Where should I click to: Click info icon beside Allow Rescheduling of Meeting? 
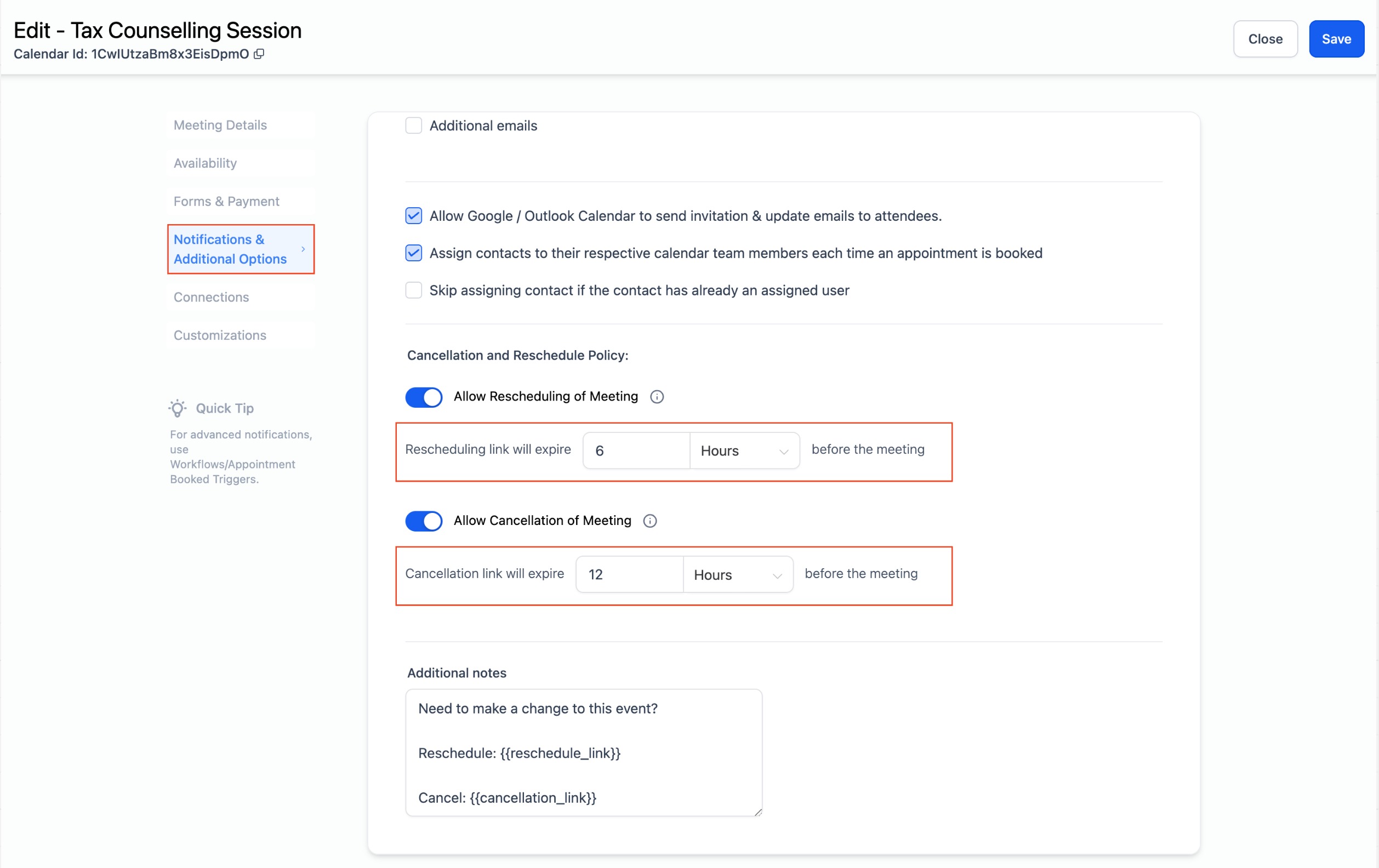(657, 397)
